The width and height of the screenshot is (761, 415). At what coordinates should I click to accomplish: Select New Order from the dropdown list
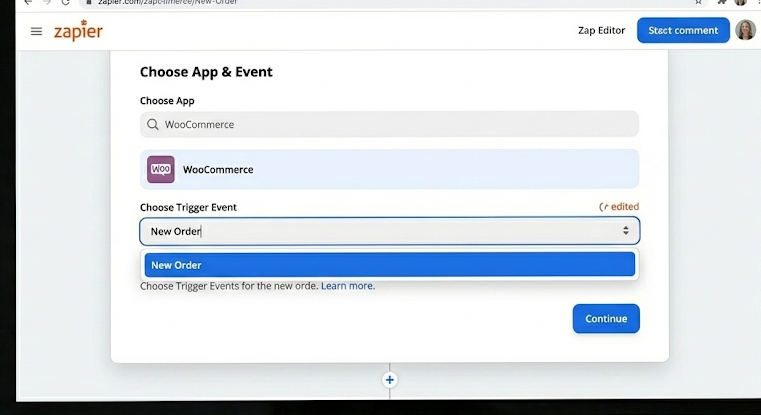389,265
